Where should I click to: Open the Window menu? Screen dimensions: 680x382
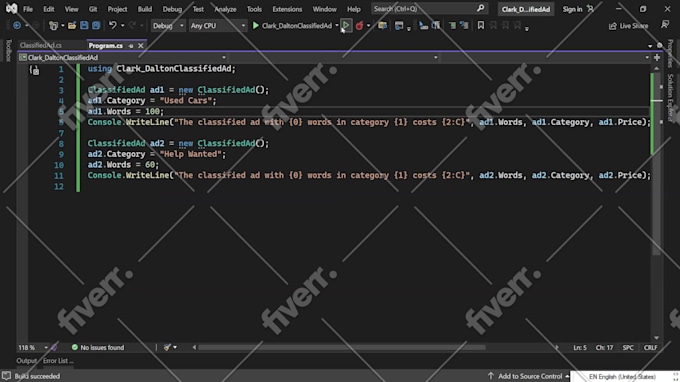tap(324, 9)
